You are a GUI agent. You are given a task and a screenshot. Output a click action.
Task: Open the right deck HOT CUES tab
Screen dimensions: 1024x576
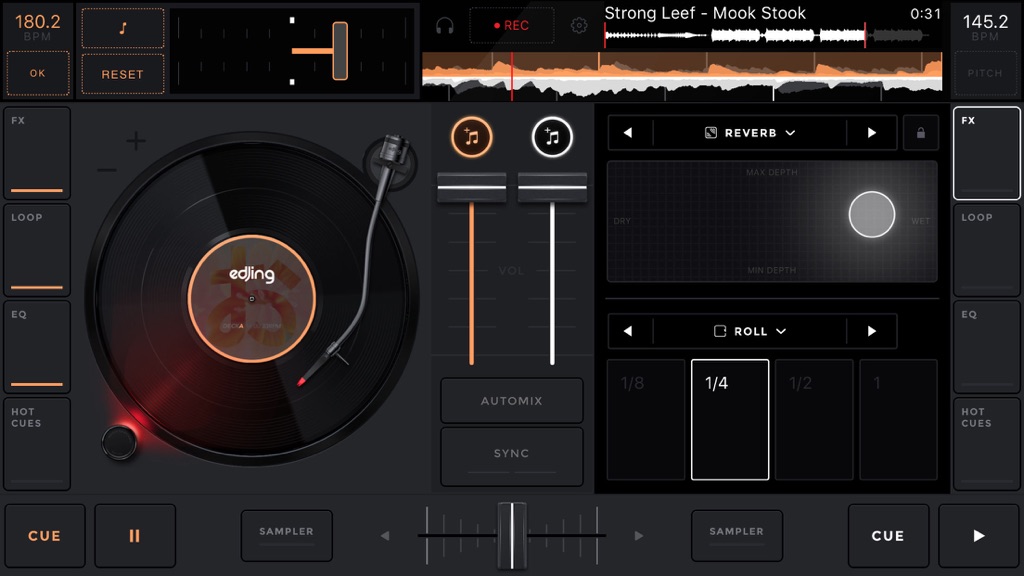click(986, 444)
